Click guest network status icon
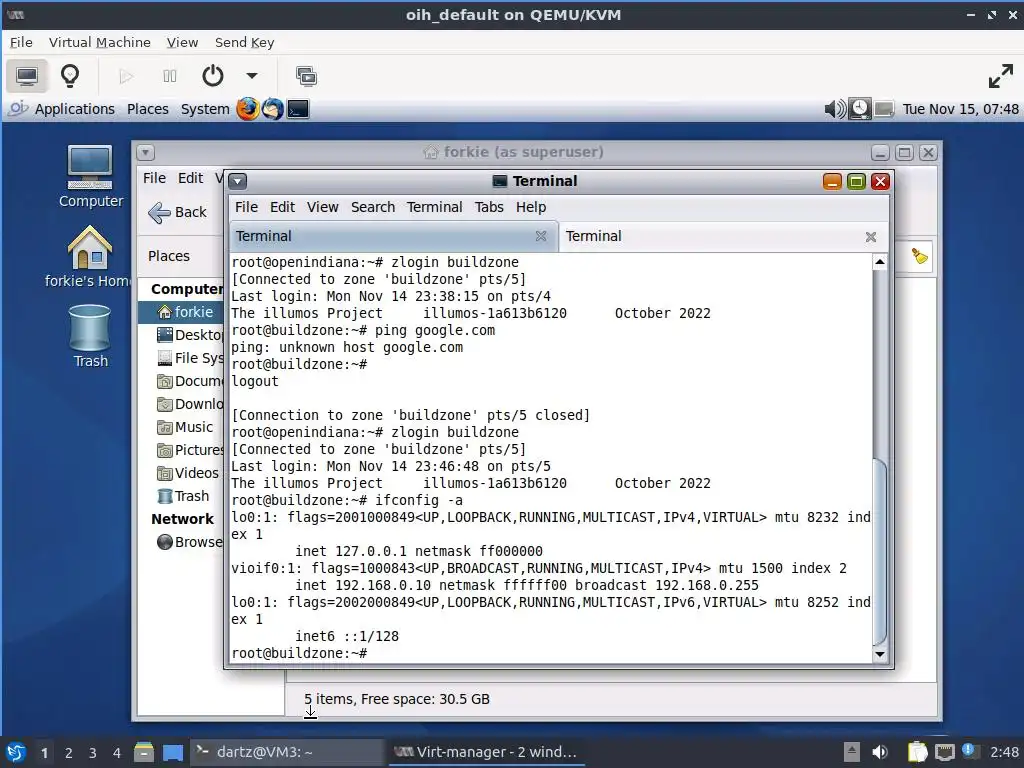Screen dimensions: 1024x768 (x=884, y=108)
